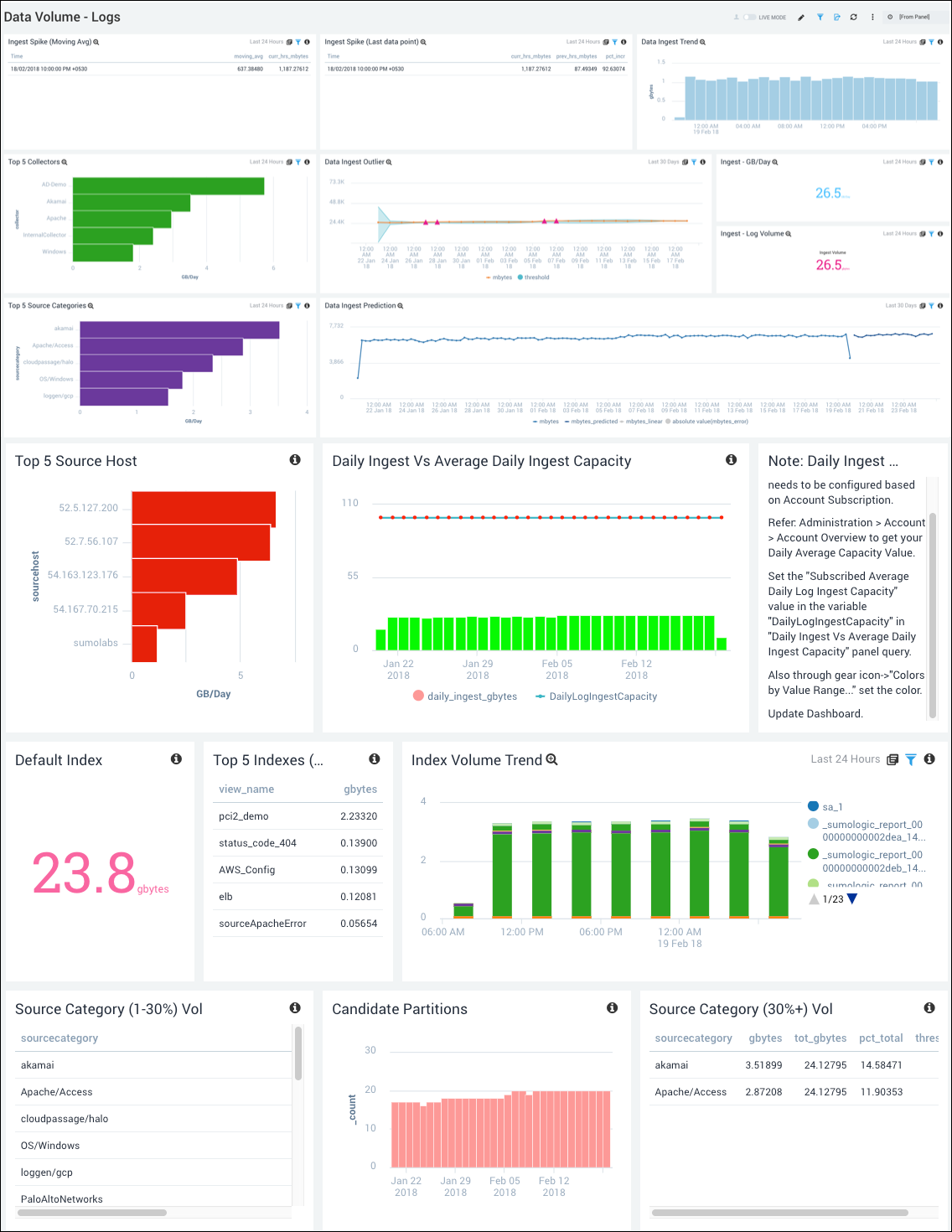Click the info icon on the Top 5 Source Host panel
952x1232 pixels.
coord(296,460)
